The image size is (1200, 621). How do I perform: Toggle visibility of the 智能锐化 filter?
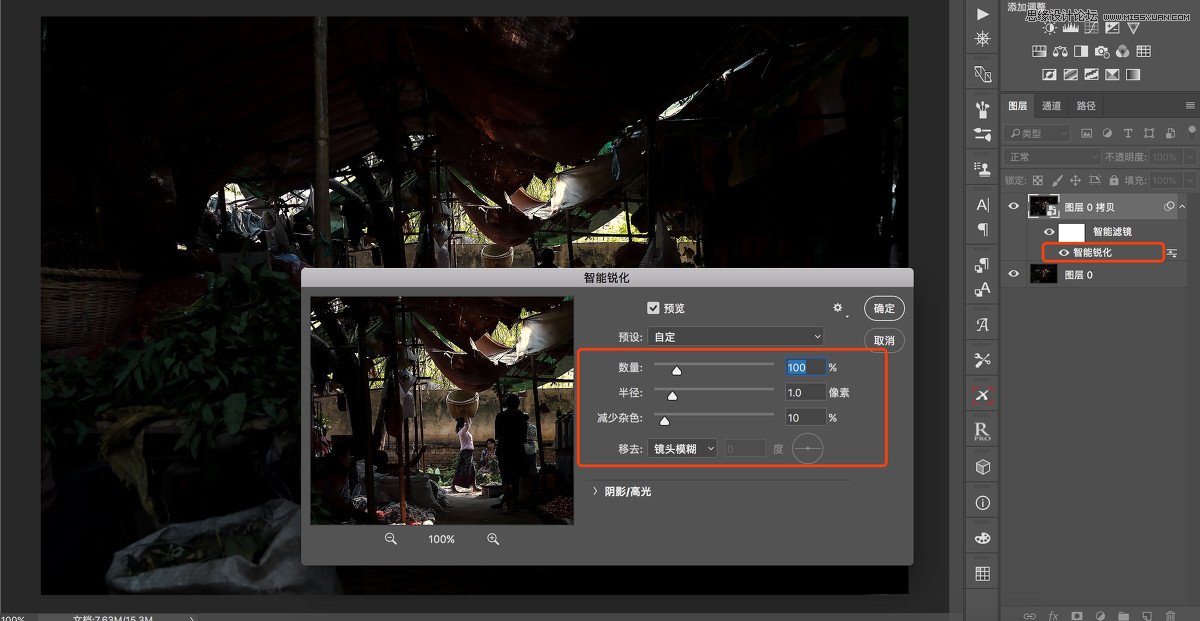click(x=1063, y=253)
